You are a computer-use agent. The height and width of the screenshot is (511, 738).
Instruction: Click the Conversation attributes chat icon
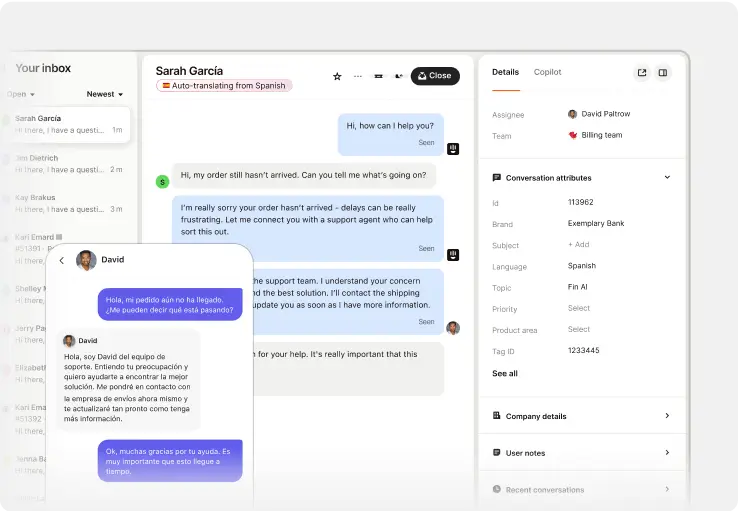click(x=497, y=178)
